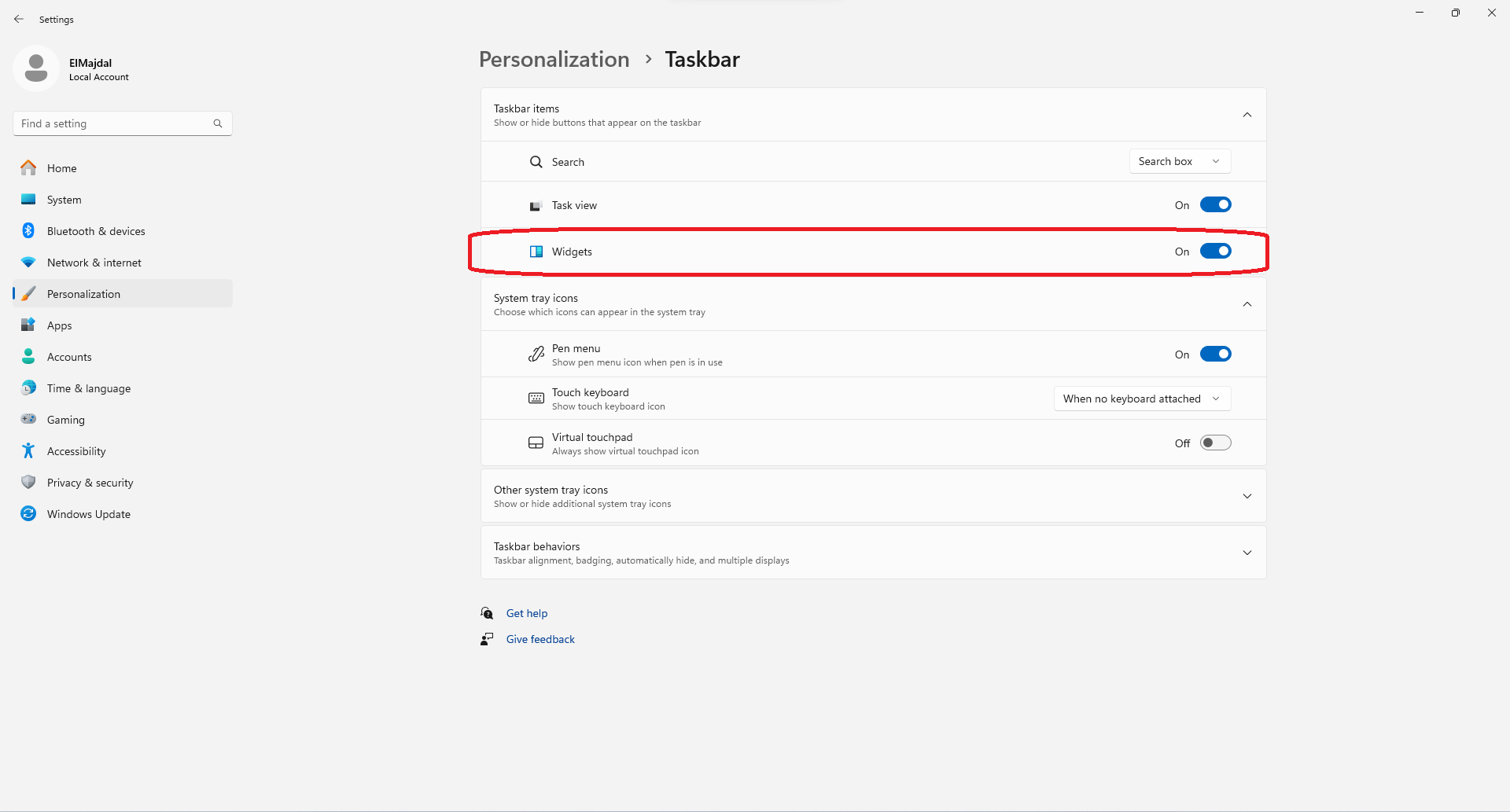Viewport: 1510px width, 812px height.
Task: Click the Gaming controller icon
Action: tap(28, 420)
